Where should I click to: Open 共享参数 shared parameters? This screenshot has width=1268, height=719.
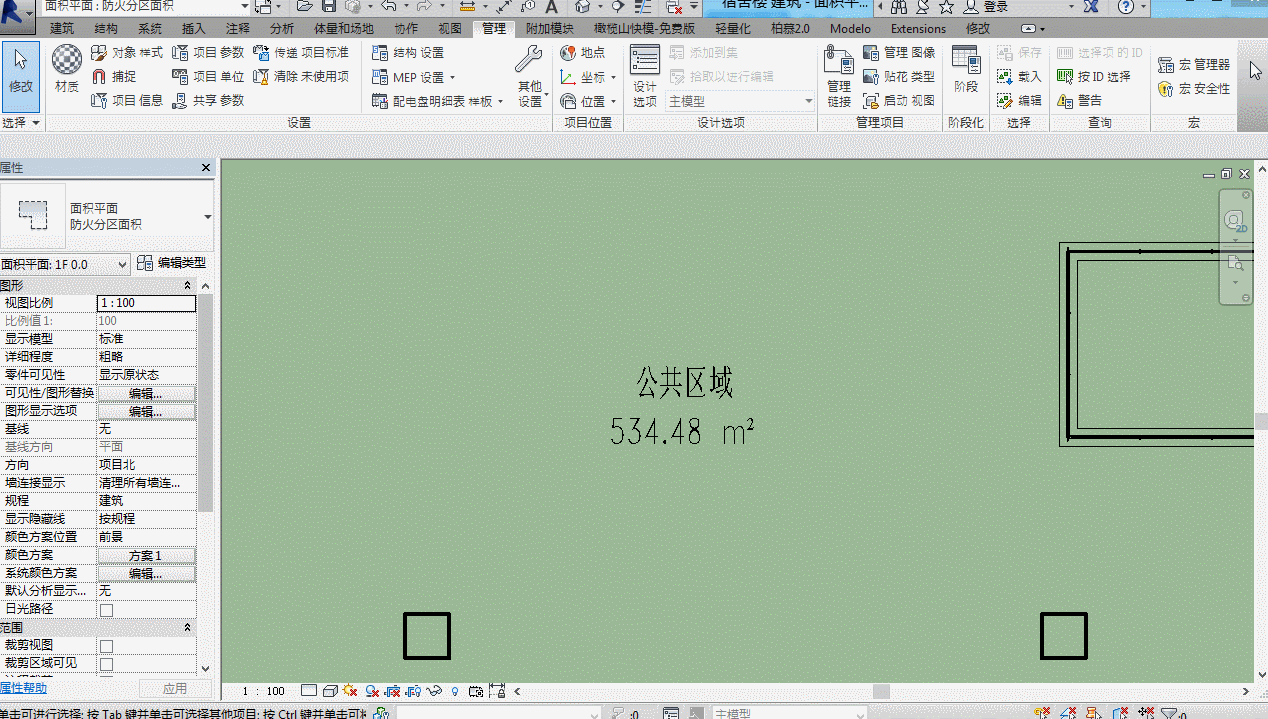coord(208,100)
